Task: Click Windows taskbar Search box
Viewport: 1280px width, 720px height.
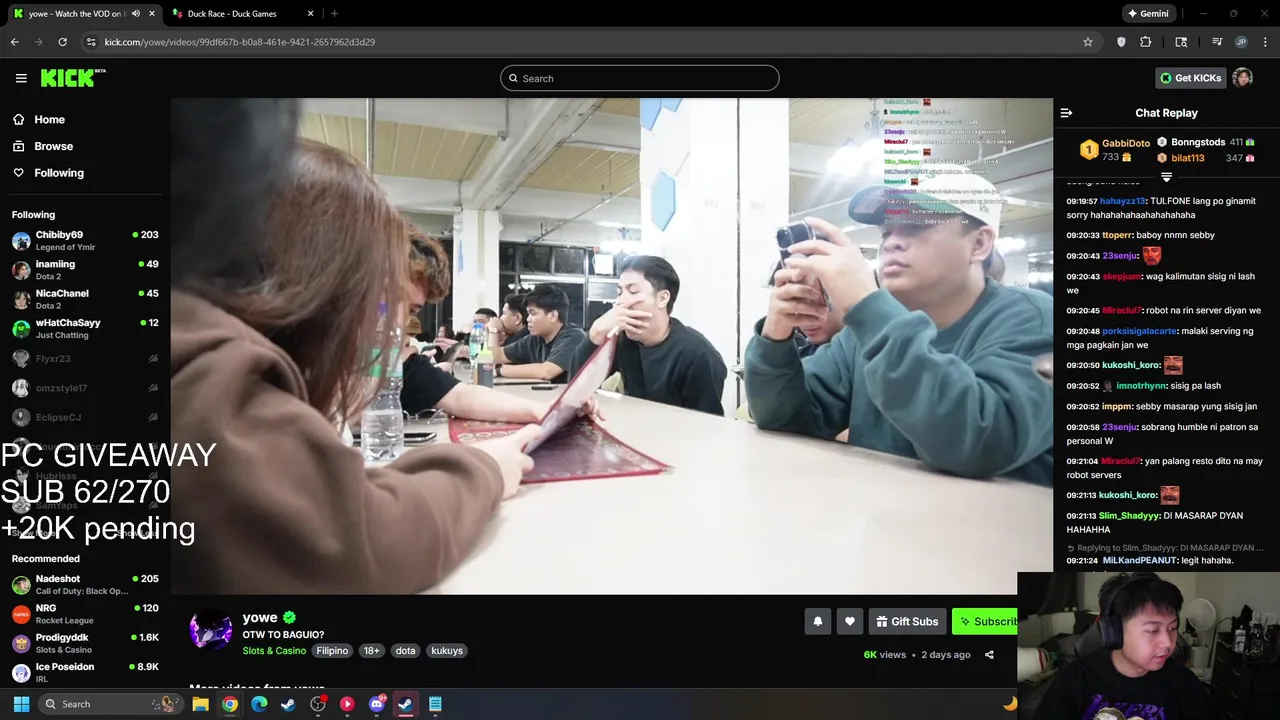Action: pyautogui.click(x=110, y=704)
